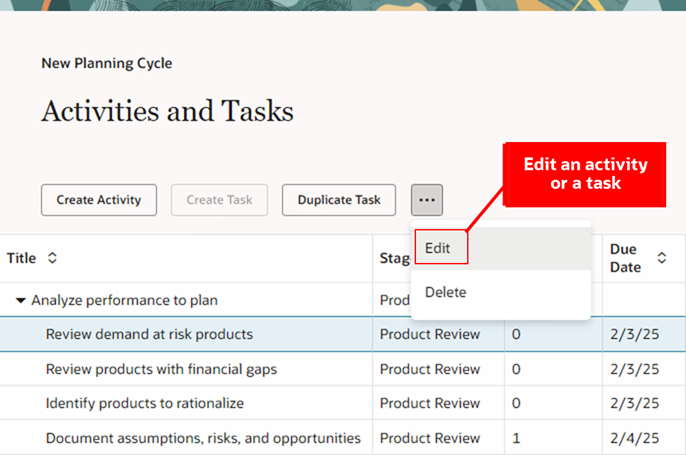
Task: Click Product Review stage for Identify products row
Action: tap(430, 403)
